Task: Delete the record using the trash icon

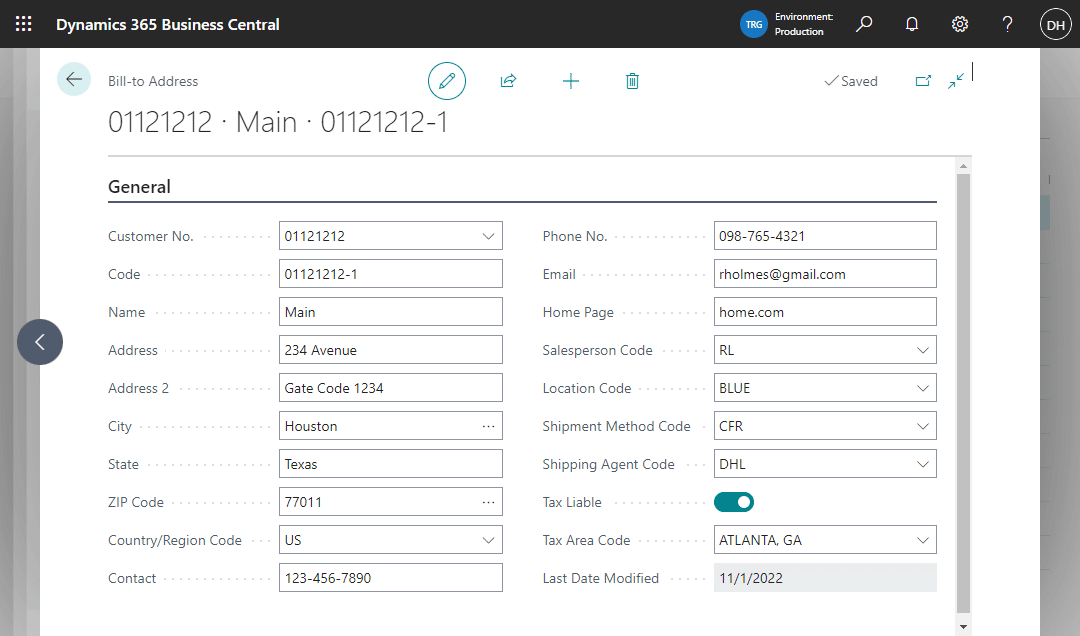Action: 632,81
